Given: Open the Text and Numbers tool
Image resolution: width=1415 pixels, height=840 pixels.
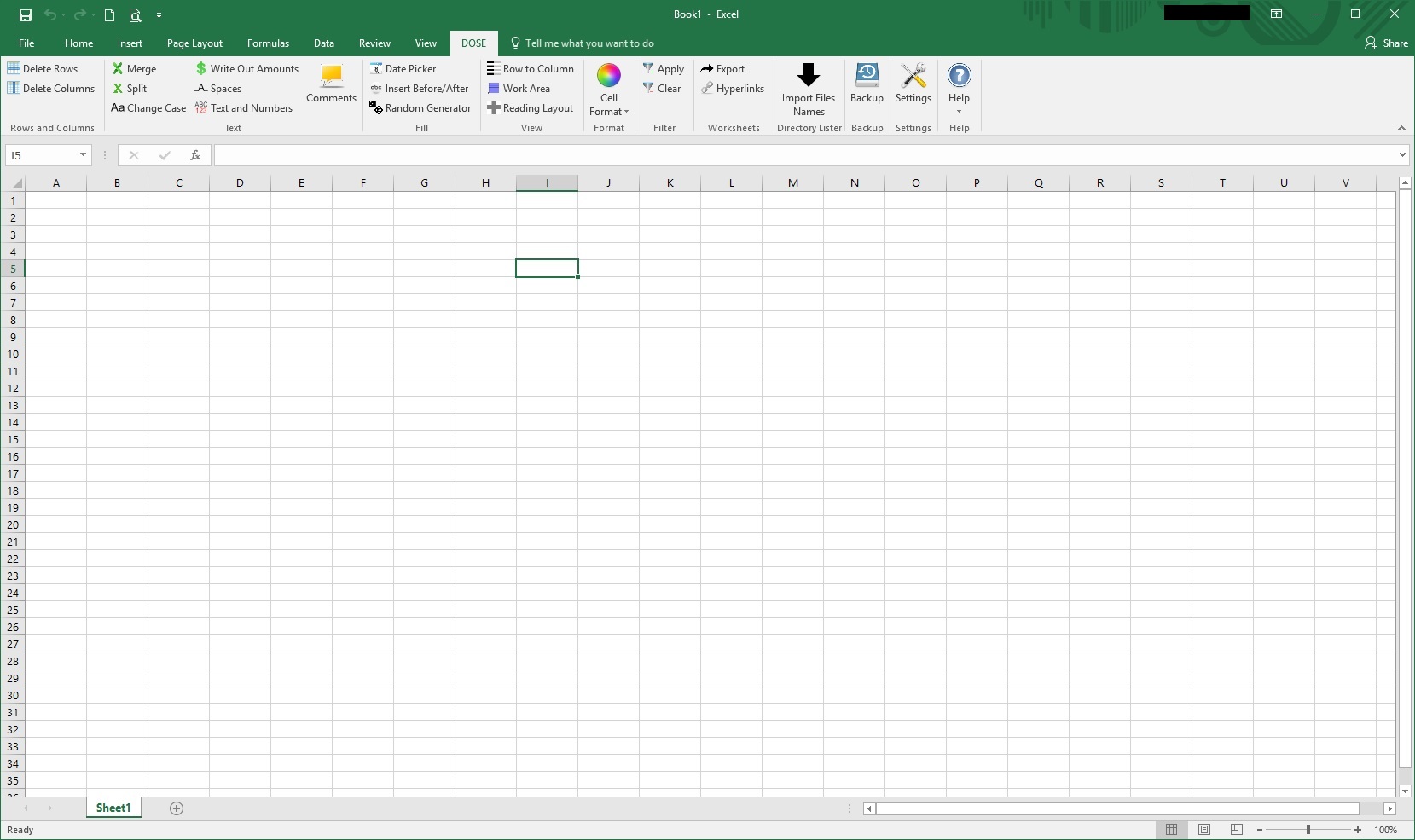Looking at the screenshot, I should click(244, 107).
